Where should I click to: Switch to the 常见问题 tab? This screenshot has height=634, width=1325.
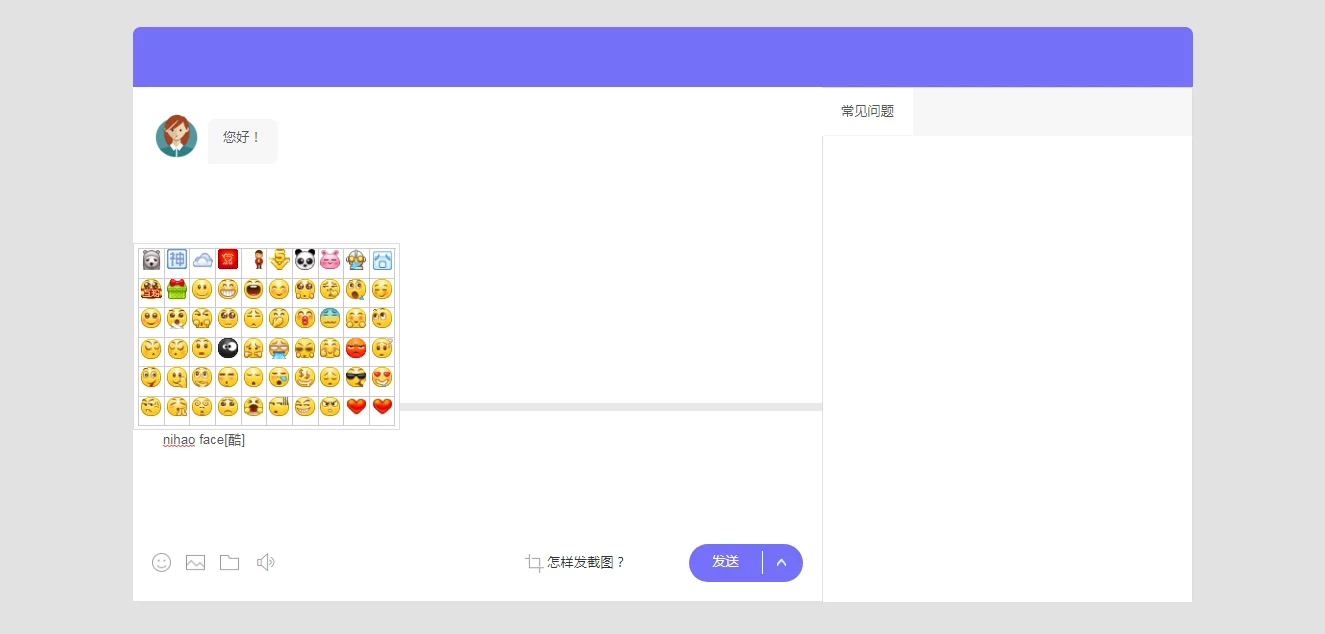[867, 111]
